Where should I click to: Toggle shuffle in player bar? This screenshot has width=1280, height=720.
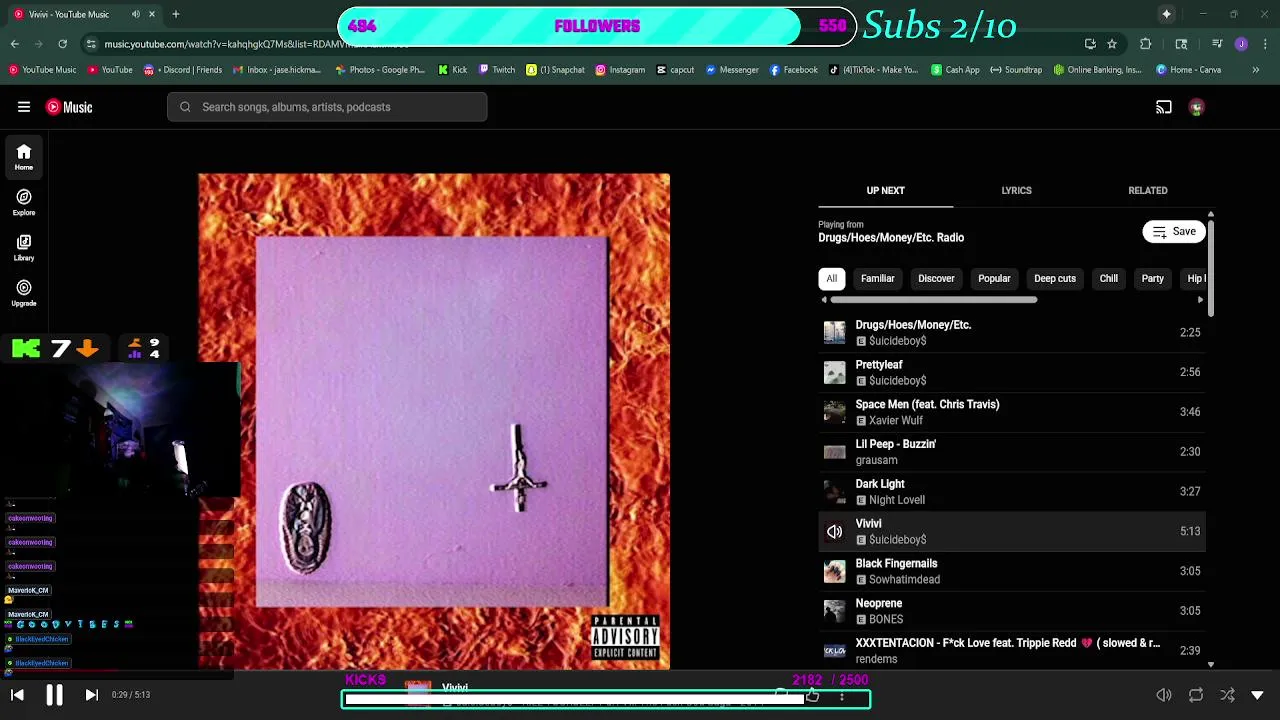click(1228, 695)
